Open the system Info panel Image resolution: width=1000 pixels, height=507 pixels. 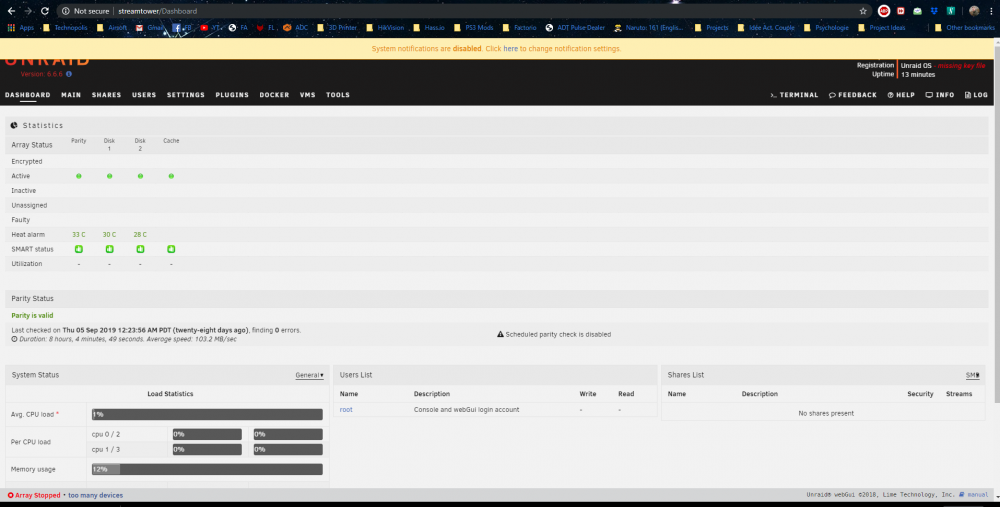(x=940, y=95)
